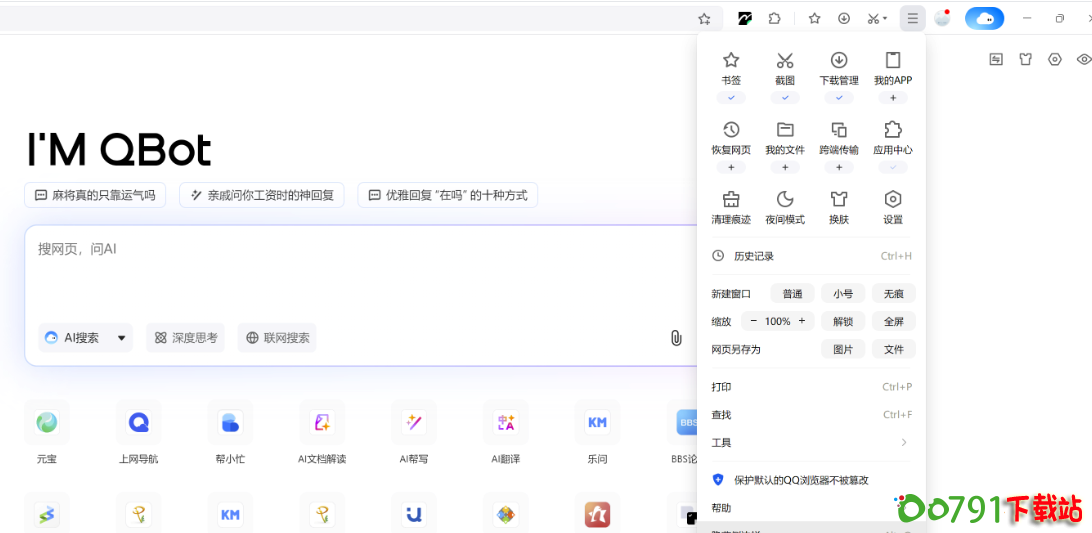
Task: Click the 全屏 fullscreen button
Action: 893,322
